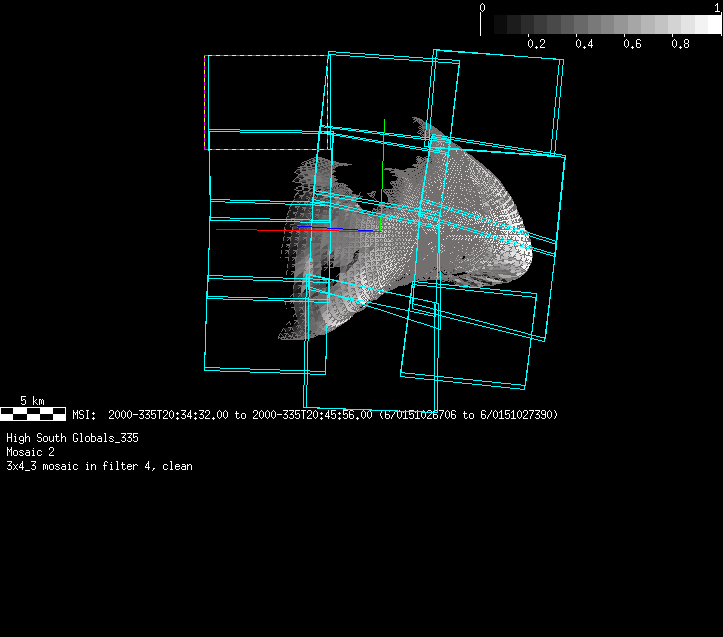723x637 pixels.
Task: Click the short blue axis line
Action: click(355, 230)
